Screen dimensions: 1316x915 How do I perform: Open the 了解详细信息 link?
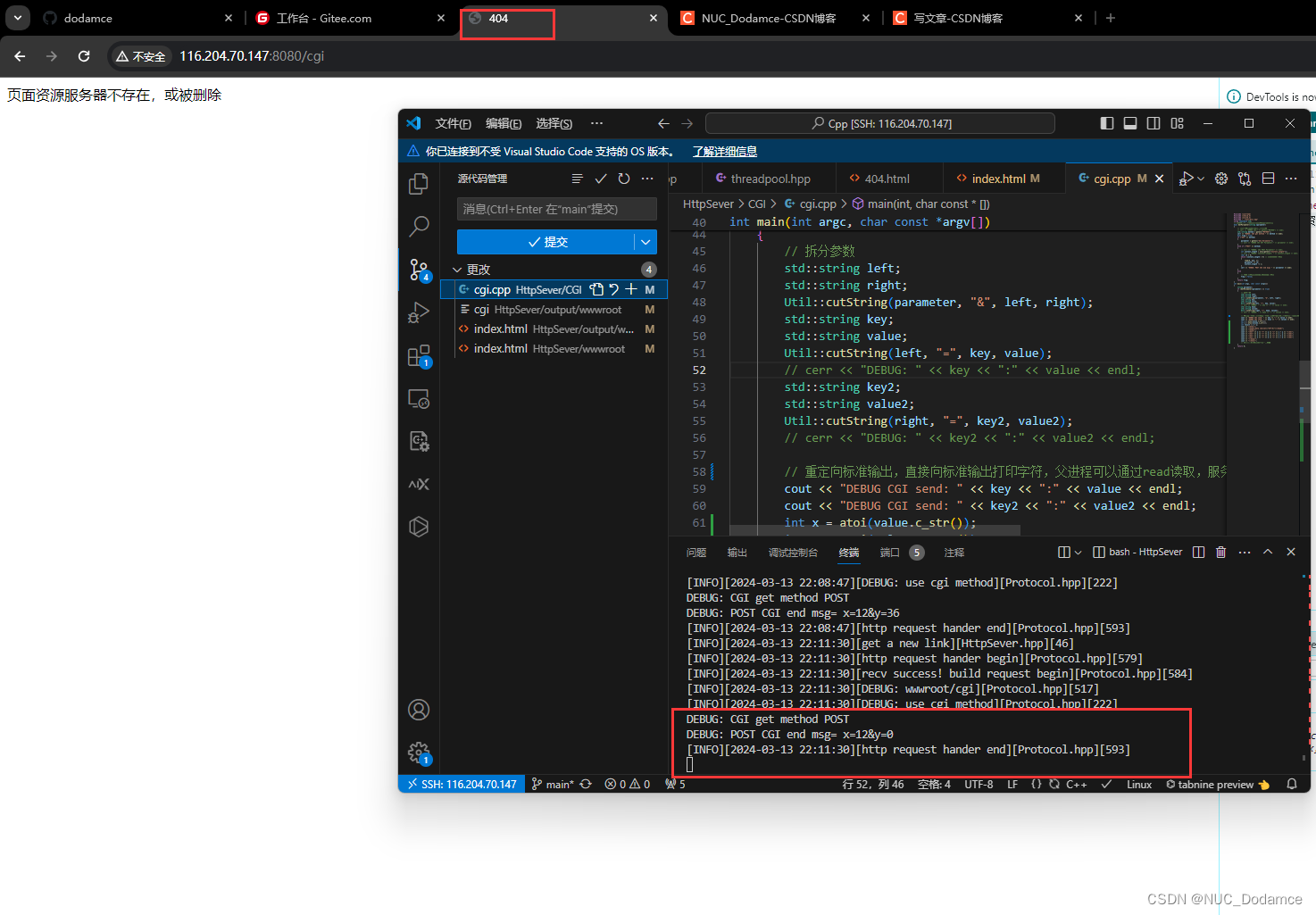pos(725,152)
